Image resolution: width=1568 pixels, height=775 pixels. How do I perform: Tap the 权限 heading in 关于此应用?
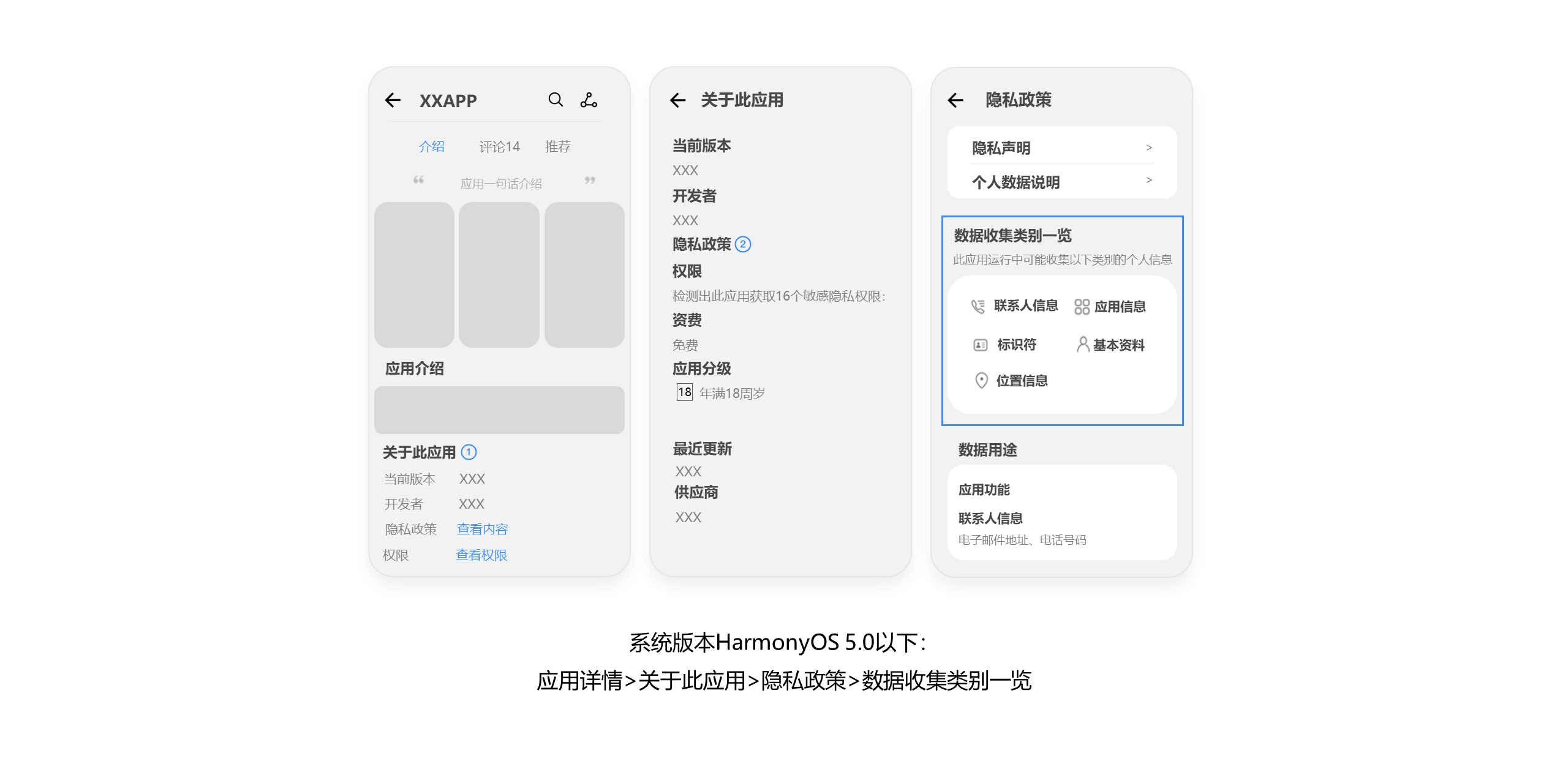[687, 271]
